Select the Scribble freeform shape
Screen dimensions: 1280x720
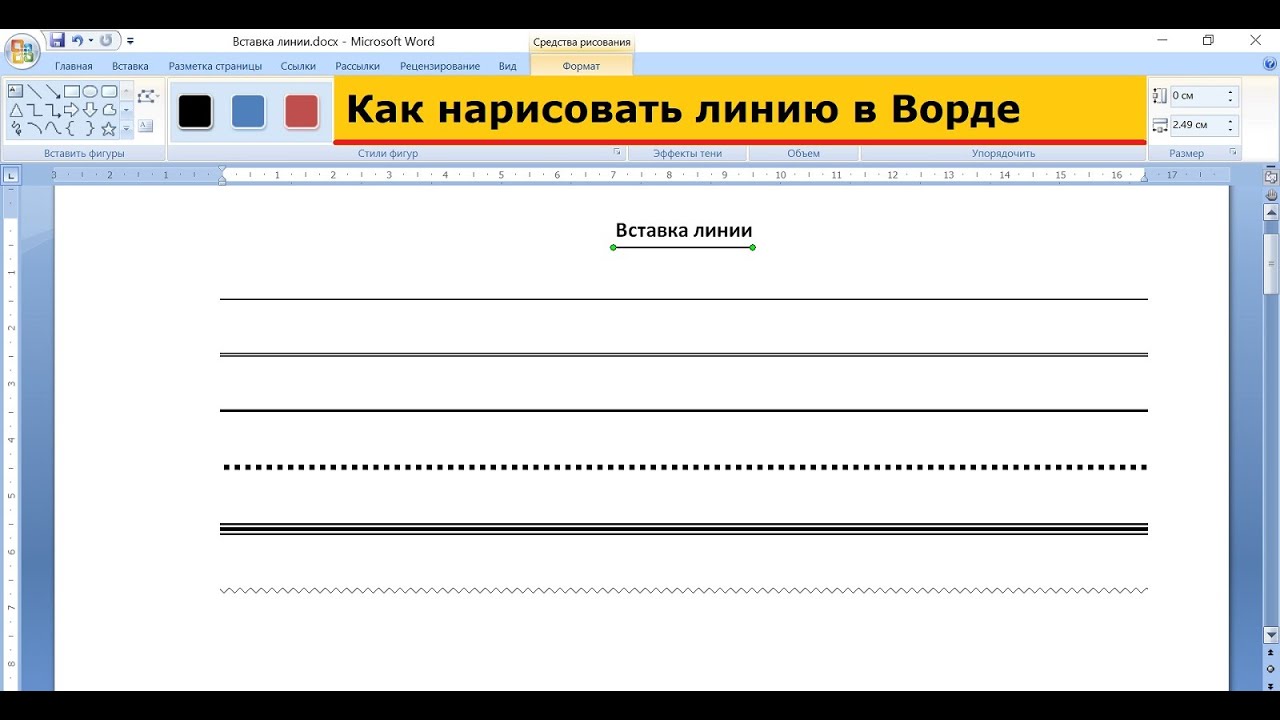pyautogui.click(x=15, y=129)
